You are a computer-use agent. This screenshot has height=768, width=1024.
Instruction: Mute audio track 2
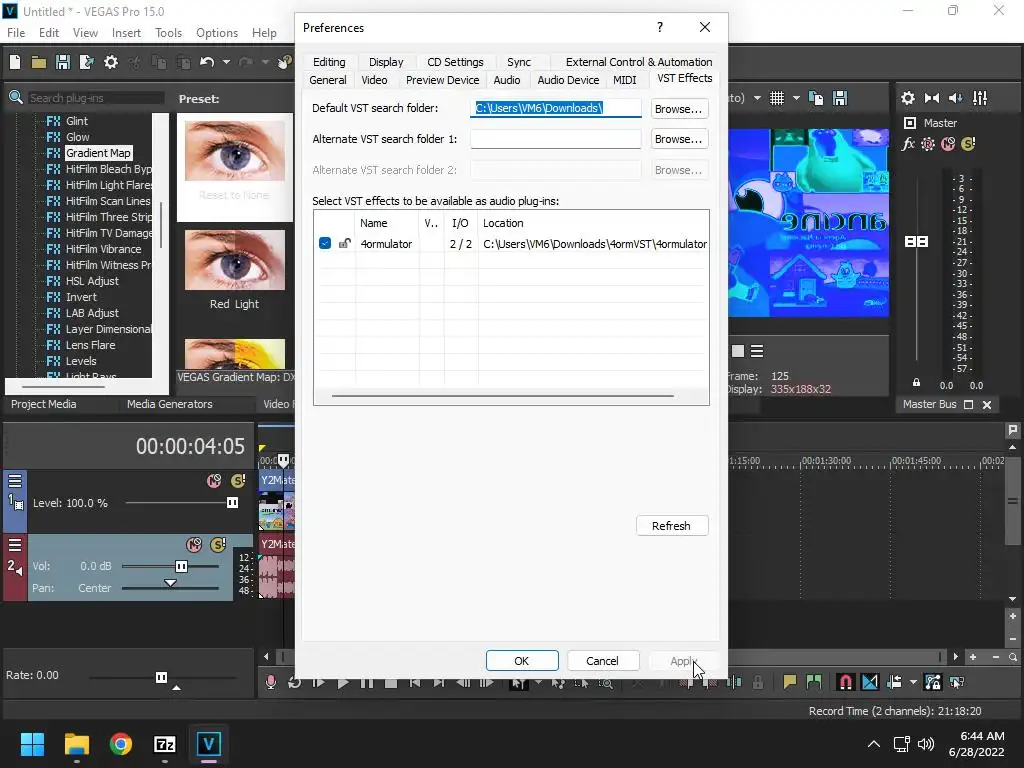(x=194, y=545)
